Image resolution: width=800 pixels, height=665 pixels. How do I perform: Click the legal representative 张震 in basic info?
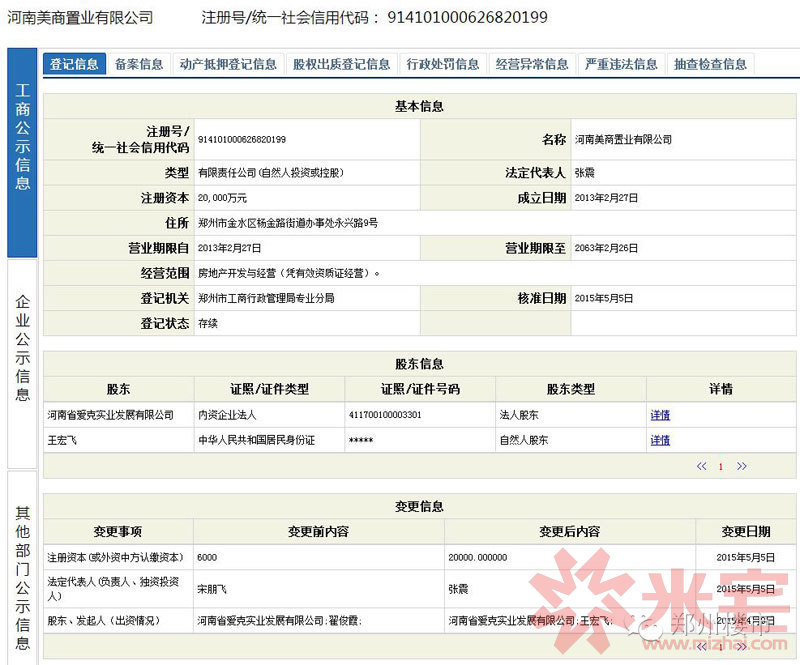(x=584, y=173)
